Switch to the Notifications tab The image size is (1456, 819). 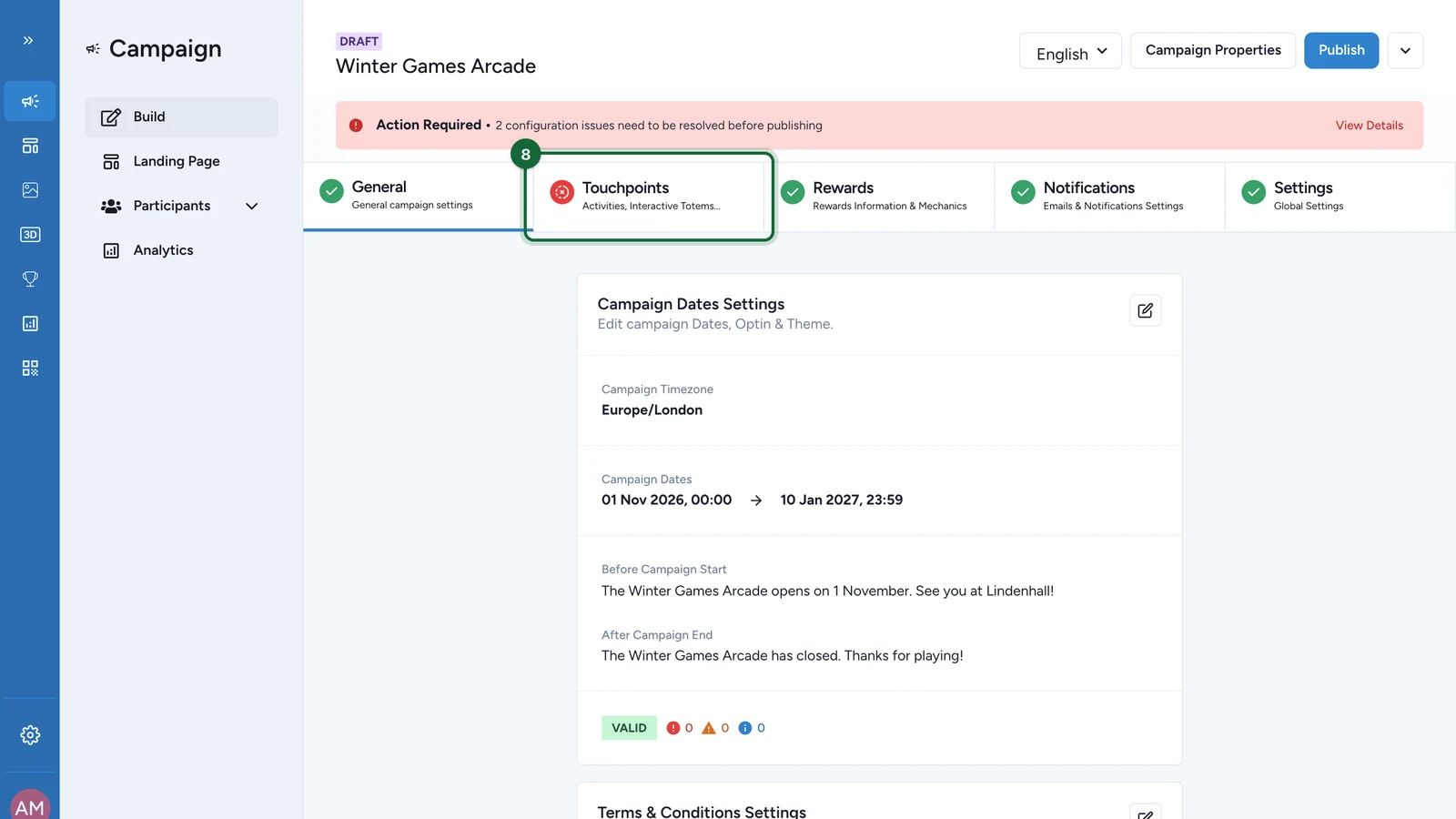(x=1109, y=197)
